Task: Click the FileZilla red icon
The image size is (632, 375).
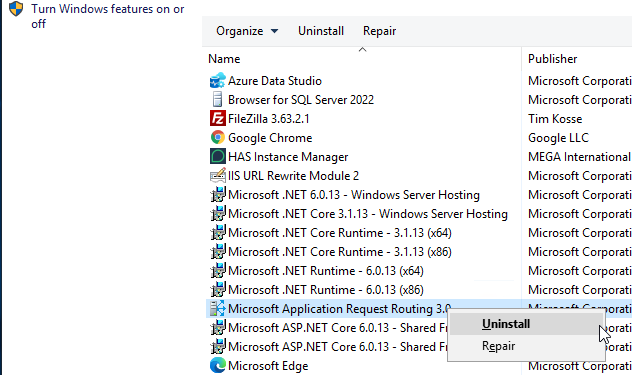Action: 218,119
